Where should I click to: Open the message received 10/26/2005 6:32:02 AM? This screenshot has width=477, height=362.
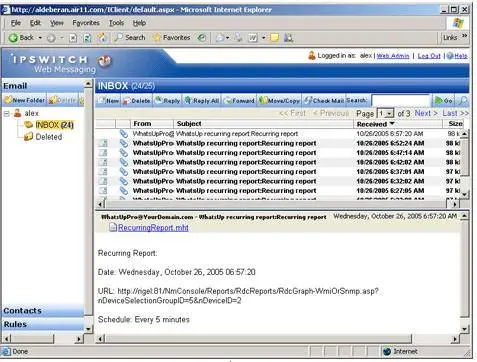click(x=278, y=181)
